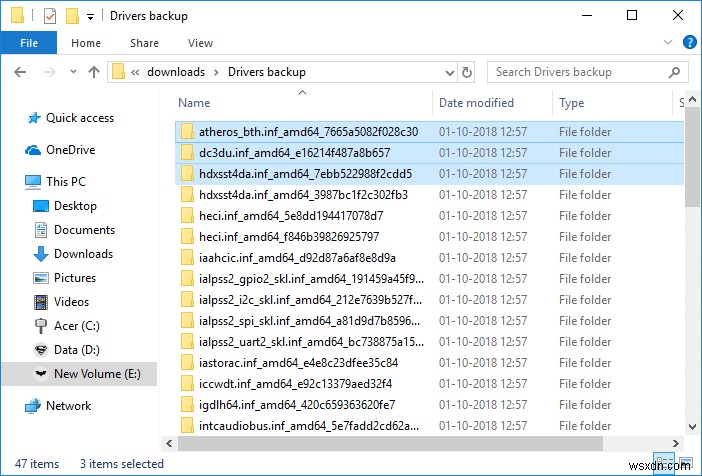Open the Customize Quick Access Toolbar dropdown
Viewport: 702px width, 476px height.
[90, 17]
